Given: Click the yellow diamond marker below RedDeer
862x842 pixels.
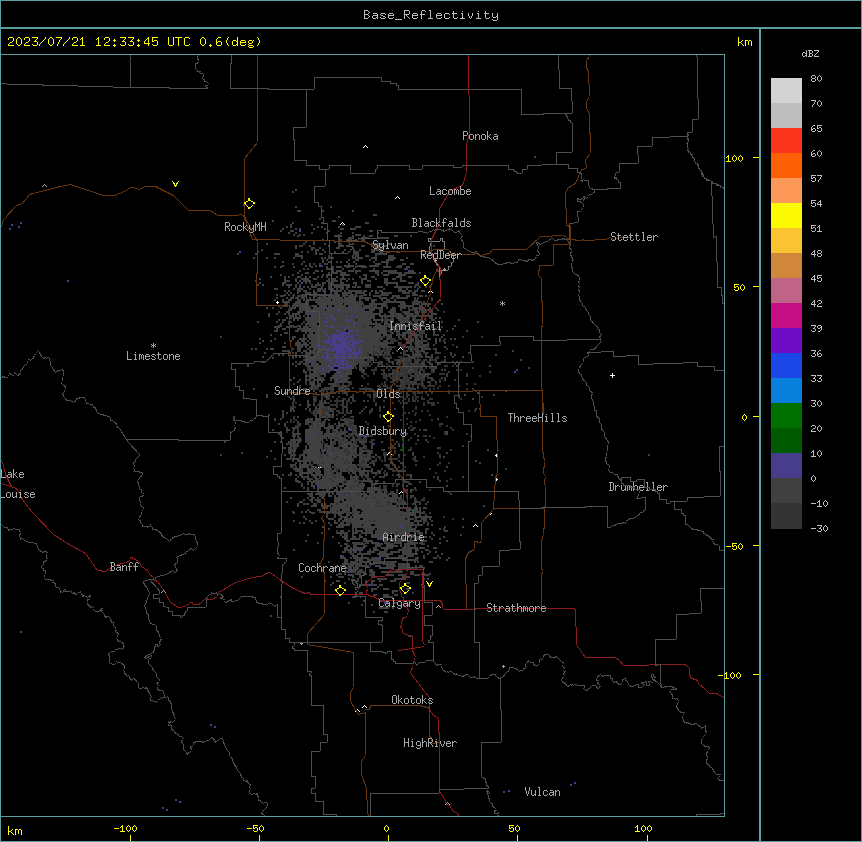Looking at the screenshot, I should [426, 281].
